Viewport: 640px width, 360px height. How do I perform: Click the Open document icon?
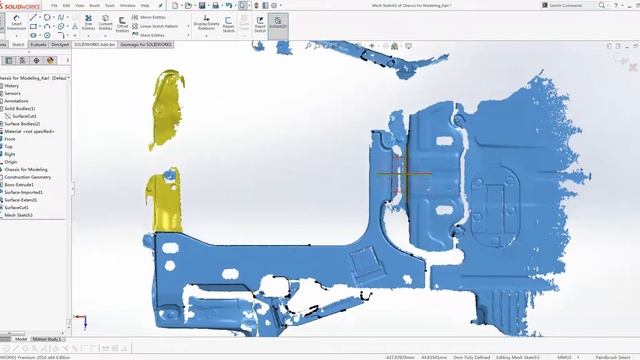click(x=188, y=5)
